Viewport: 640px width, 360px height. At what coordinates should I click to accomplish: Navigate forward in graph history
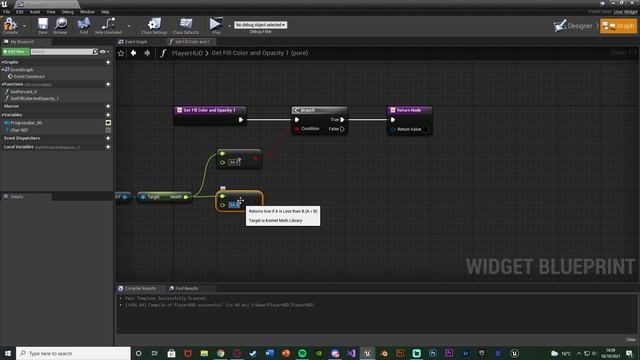(x=147, y=53)
